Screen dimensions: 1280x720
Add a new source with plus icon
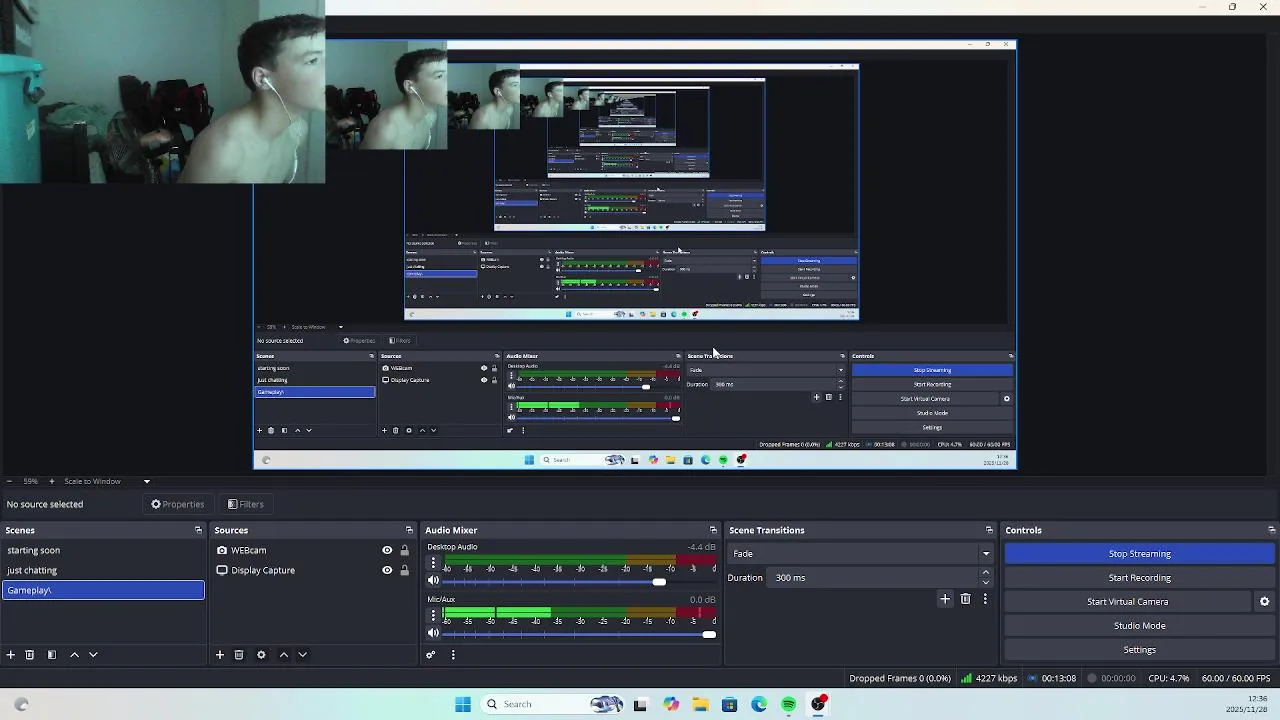coord(220,655)
